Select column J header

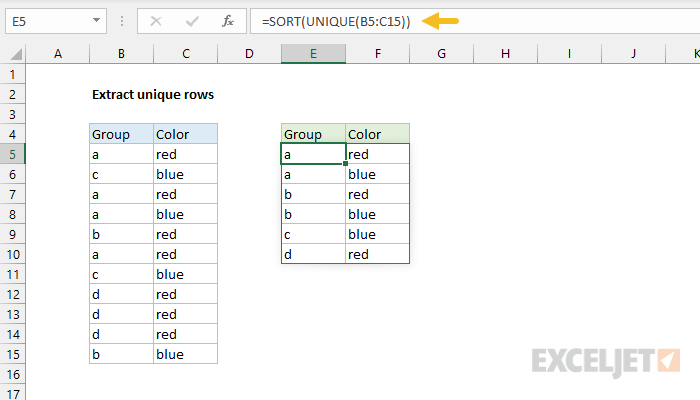pyautogui.click(x=633, y=54)
